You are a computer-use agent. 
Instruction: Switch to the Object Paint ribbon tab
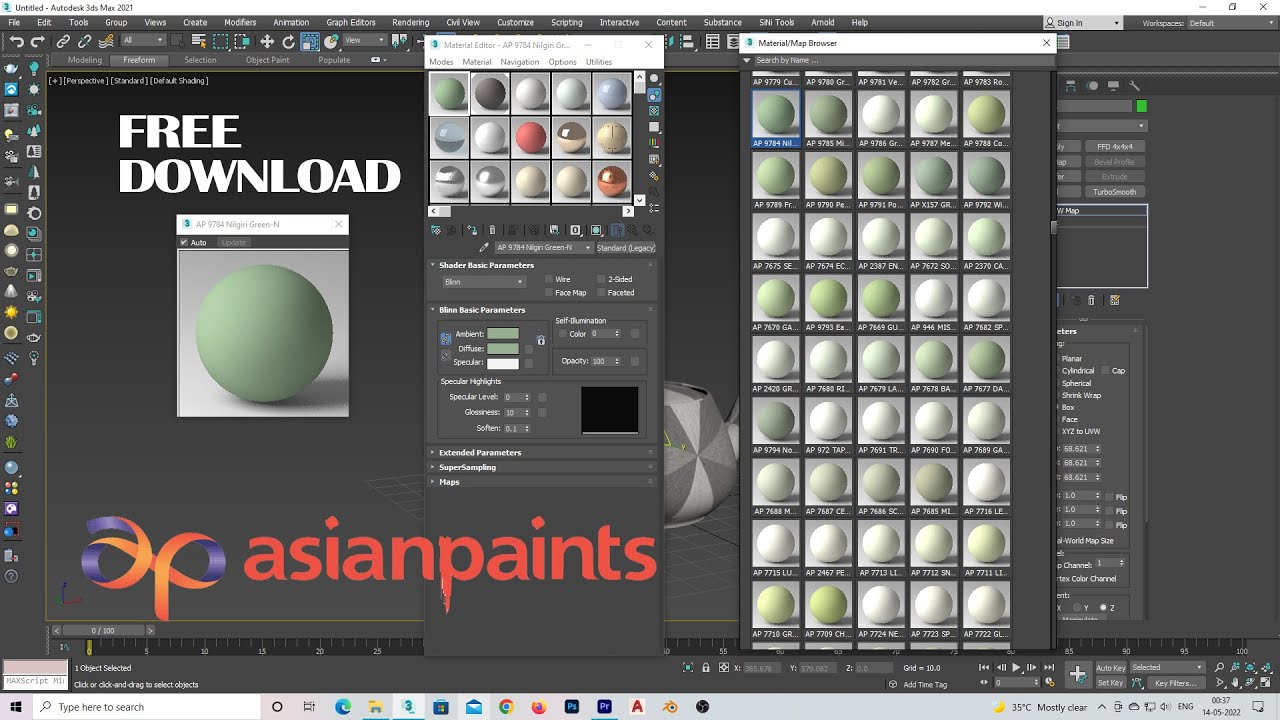tap(267, 60)
